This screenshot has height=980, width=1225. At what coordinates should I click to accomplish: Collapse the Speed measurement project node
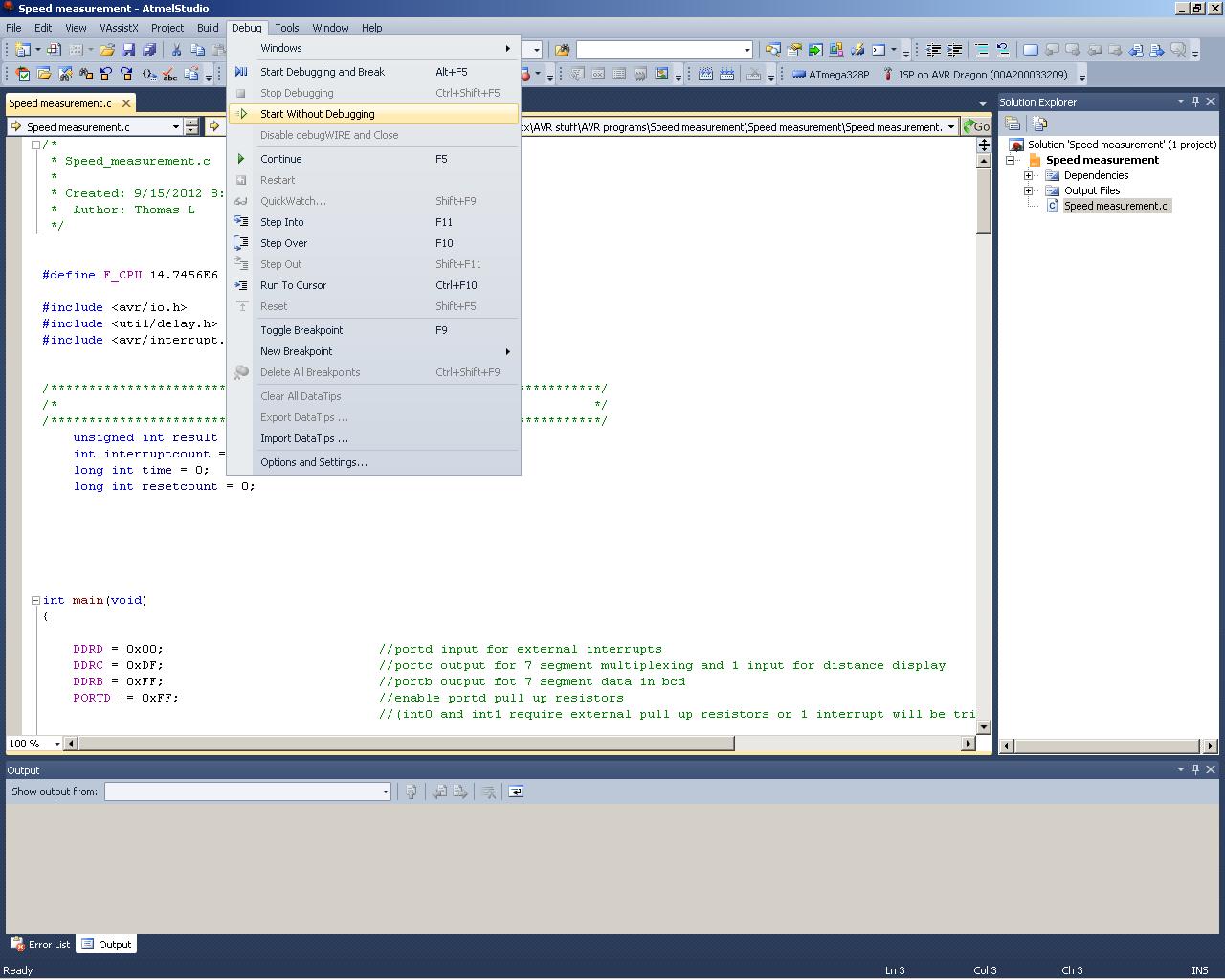[x=1010, y=160]
